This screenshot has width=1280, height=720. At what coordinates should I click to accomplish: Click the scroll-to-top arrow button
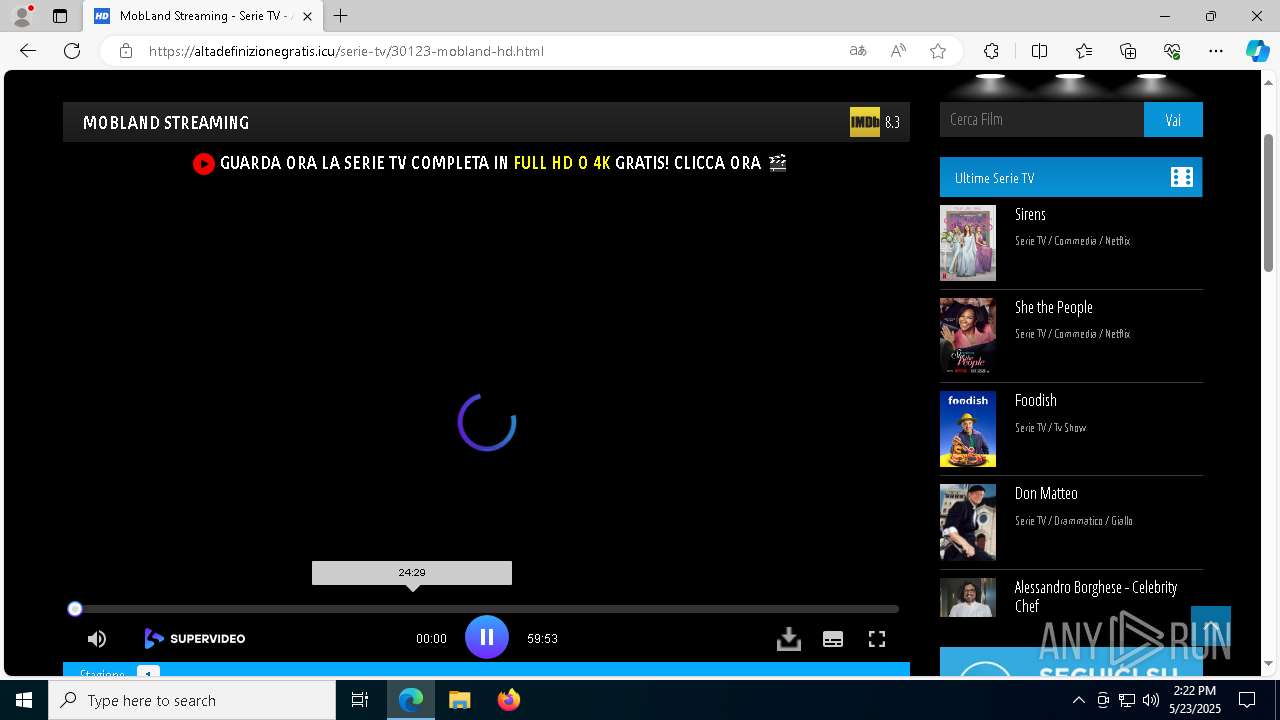pyautogui.click(x=1211, y=627)
